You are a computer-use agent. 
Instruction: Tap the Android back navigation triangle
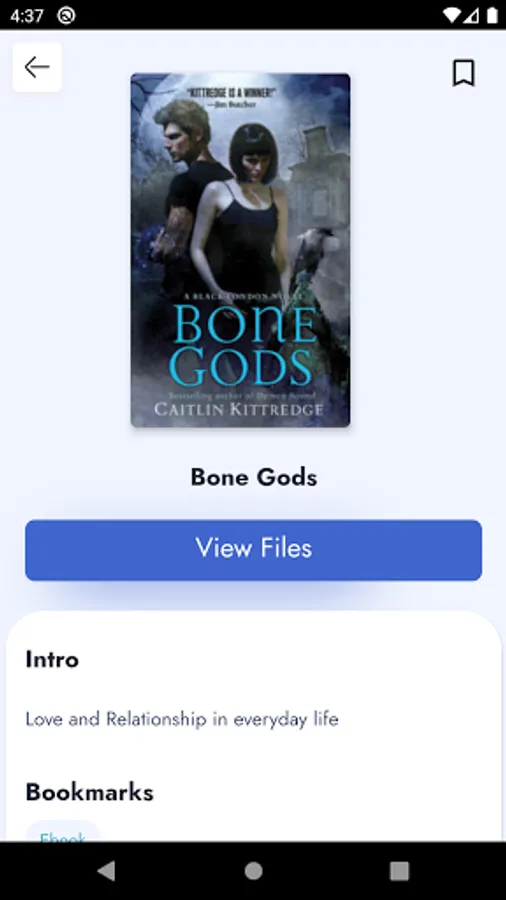[x=106, y=871]
